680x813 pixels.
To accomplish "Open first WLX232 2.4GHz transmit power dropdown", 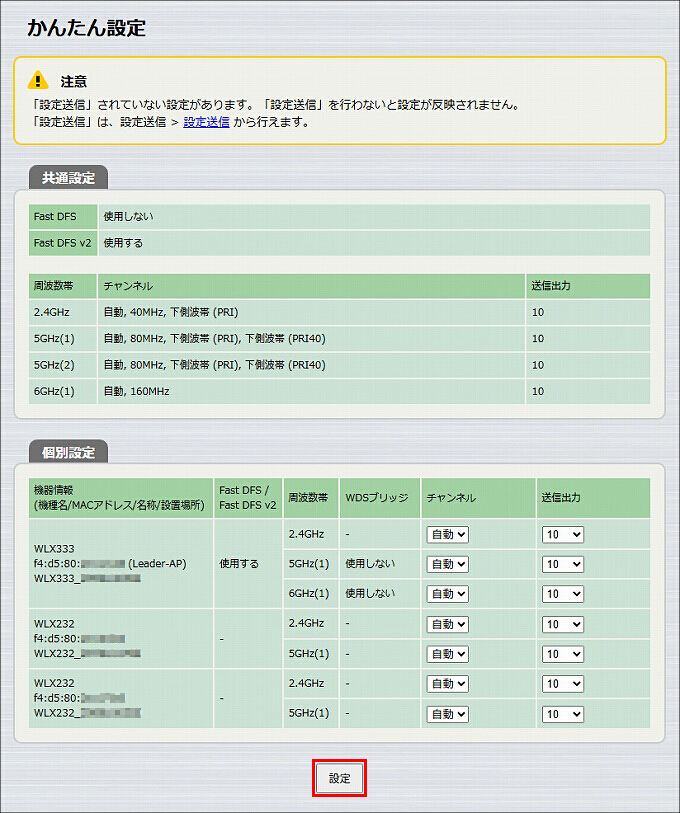I will pos(563,624).
